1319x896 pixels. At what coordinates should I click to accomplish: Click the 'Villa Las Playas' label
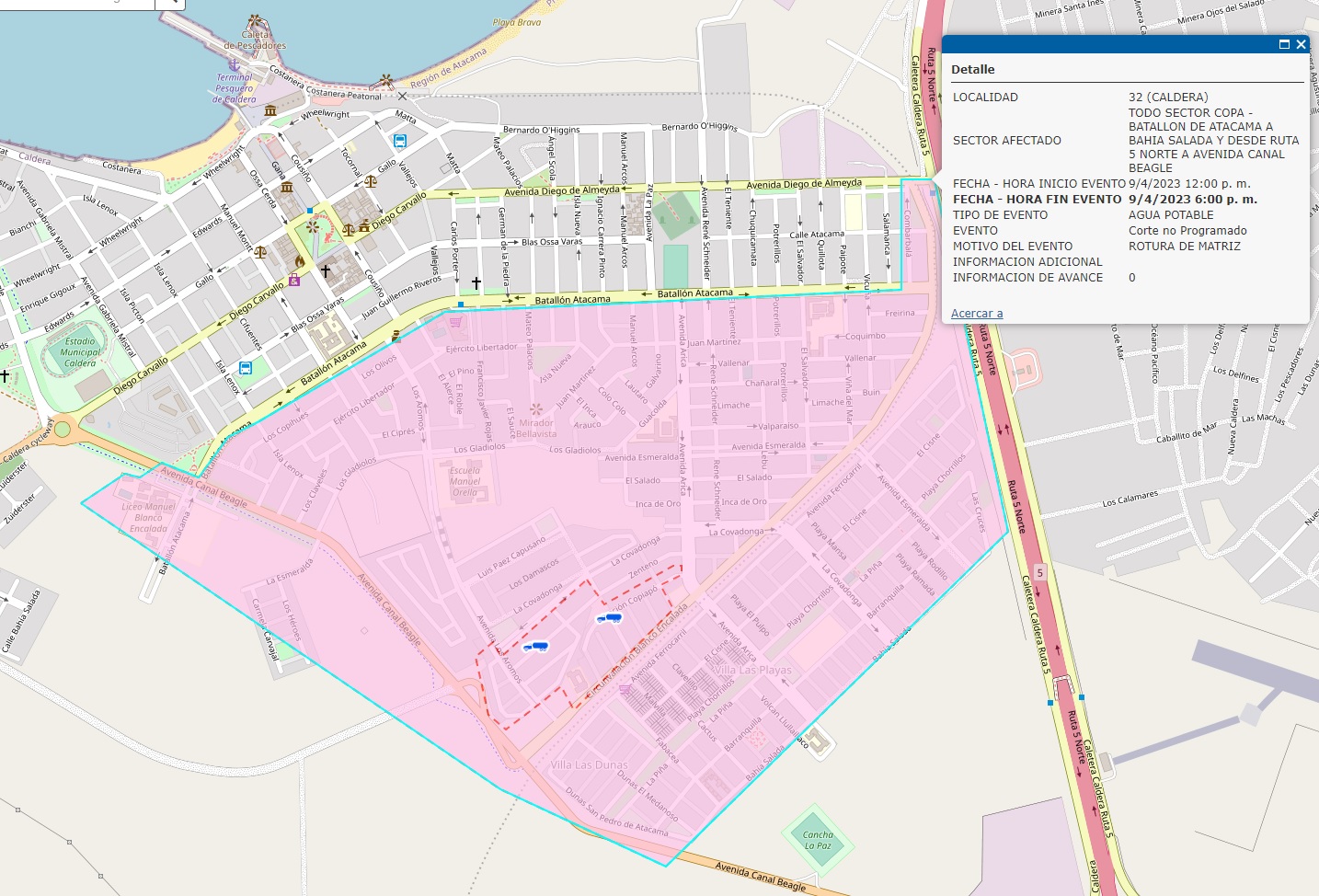point(753,670)
